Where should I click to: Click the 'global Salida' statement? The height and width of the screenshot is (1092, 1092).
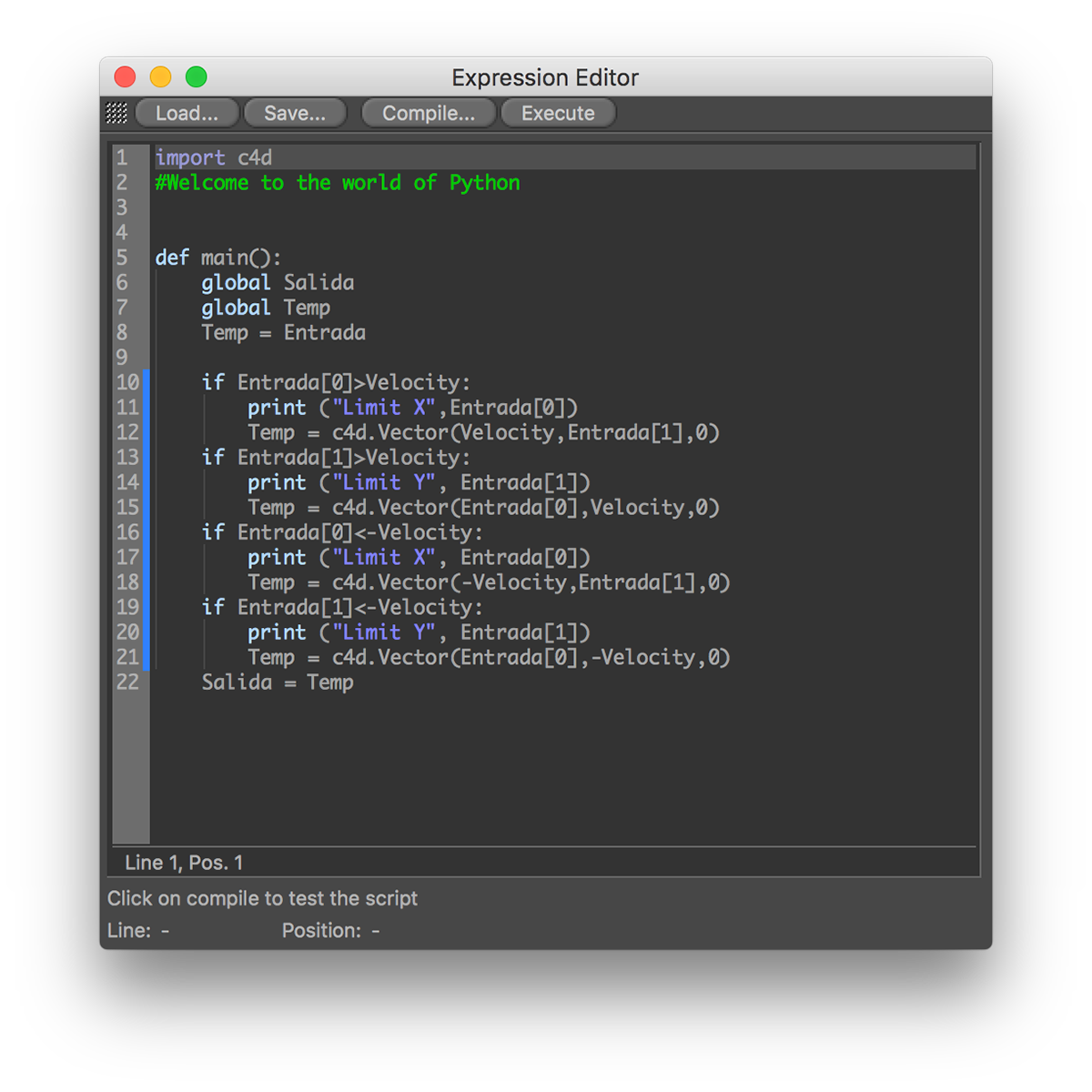[278, 283]
